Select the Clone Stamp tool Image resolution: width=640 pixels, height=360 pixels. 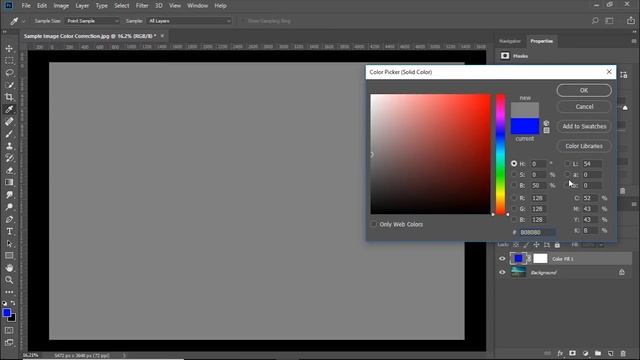pyautogui.click(x=9, y=146)
